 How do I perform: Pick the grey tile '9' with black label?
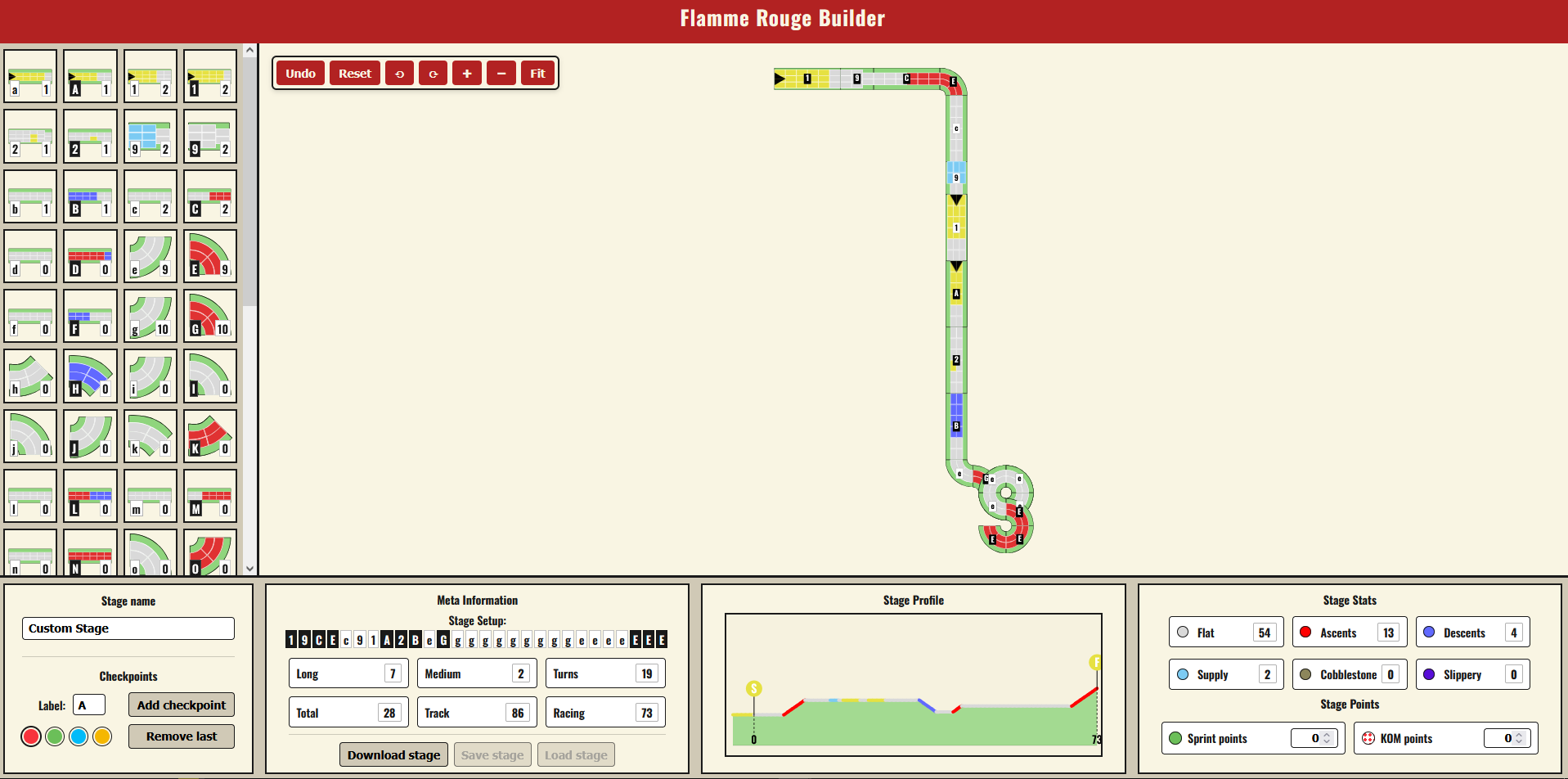click(210, 136)
